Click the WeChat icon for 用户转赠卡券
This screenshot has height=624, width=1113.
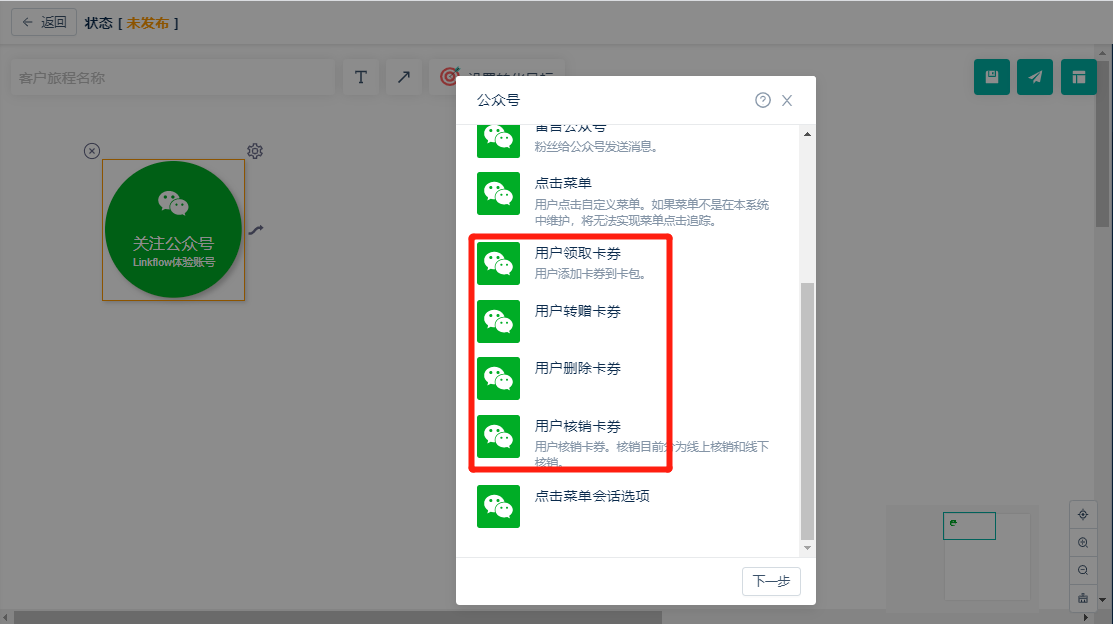point(498,322)
